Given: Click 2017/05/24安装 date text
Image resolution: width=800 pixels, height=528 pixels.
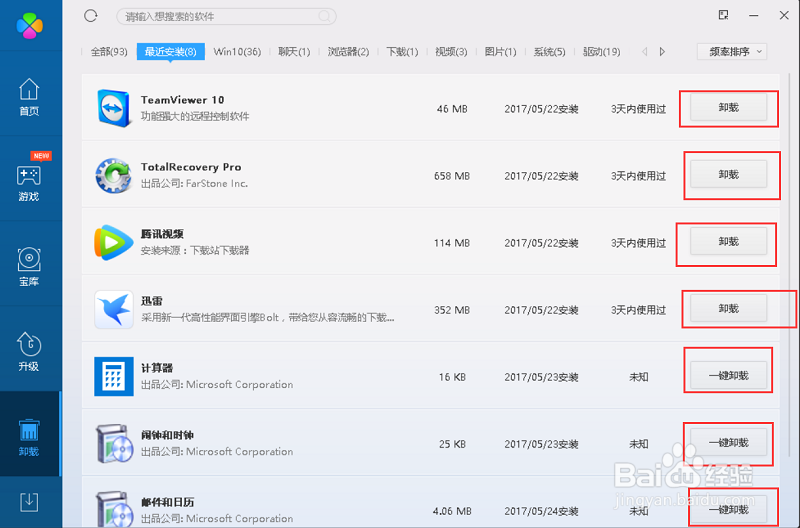Looking at the screenshot, I should pos(541,511).
